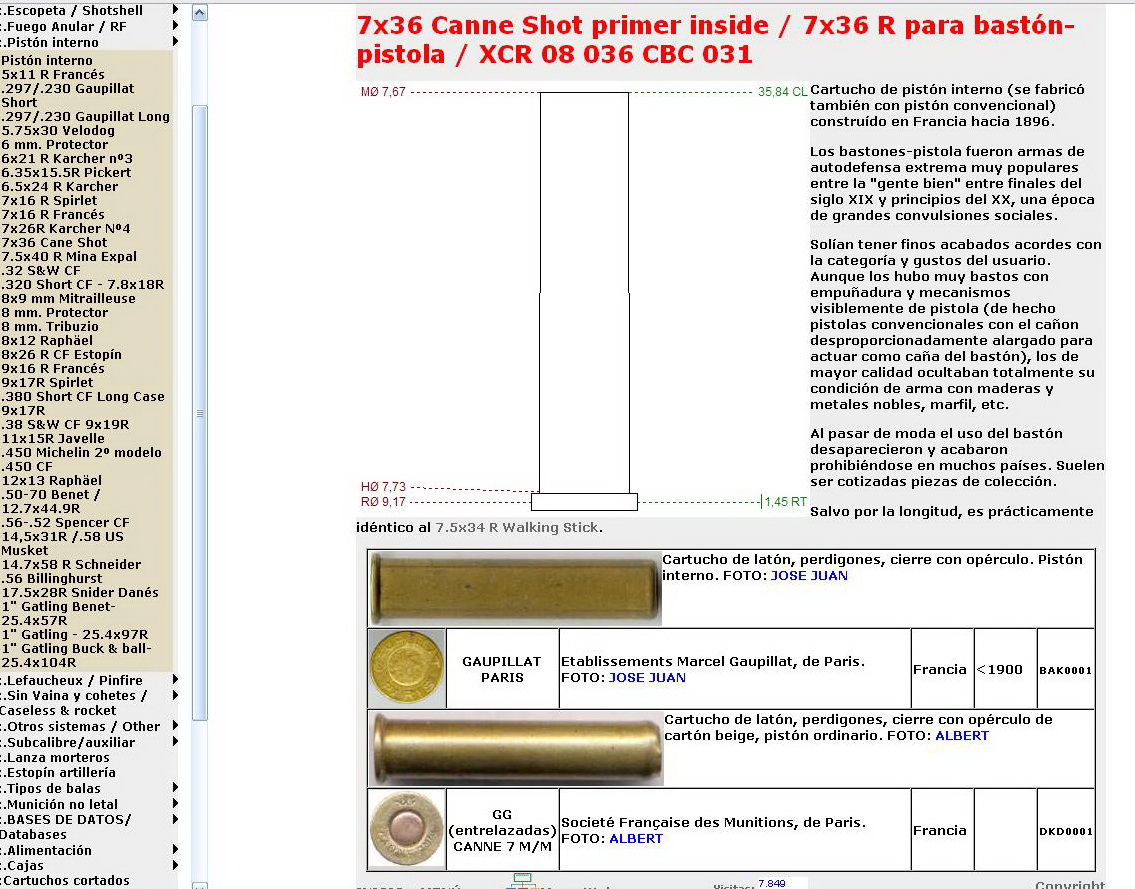
Task: Select 5x11 R Francés in the list
Action: pyautogui.click(x=53, y=75)
